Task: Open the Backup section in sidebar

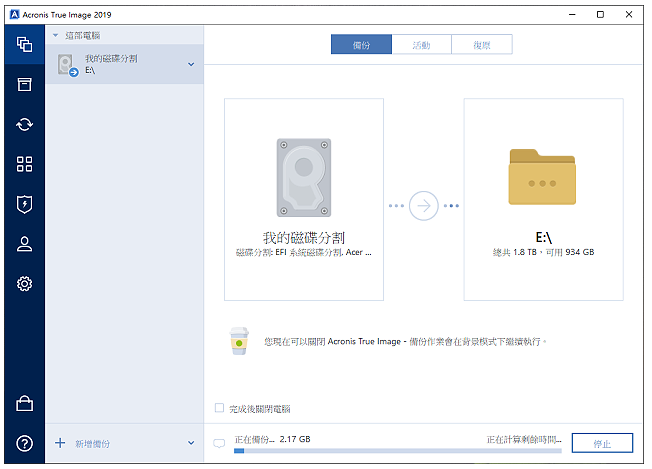Action: pyautogui.click(x=25, y=44)
